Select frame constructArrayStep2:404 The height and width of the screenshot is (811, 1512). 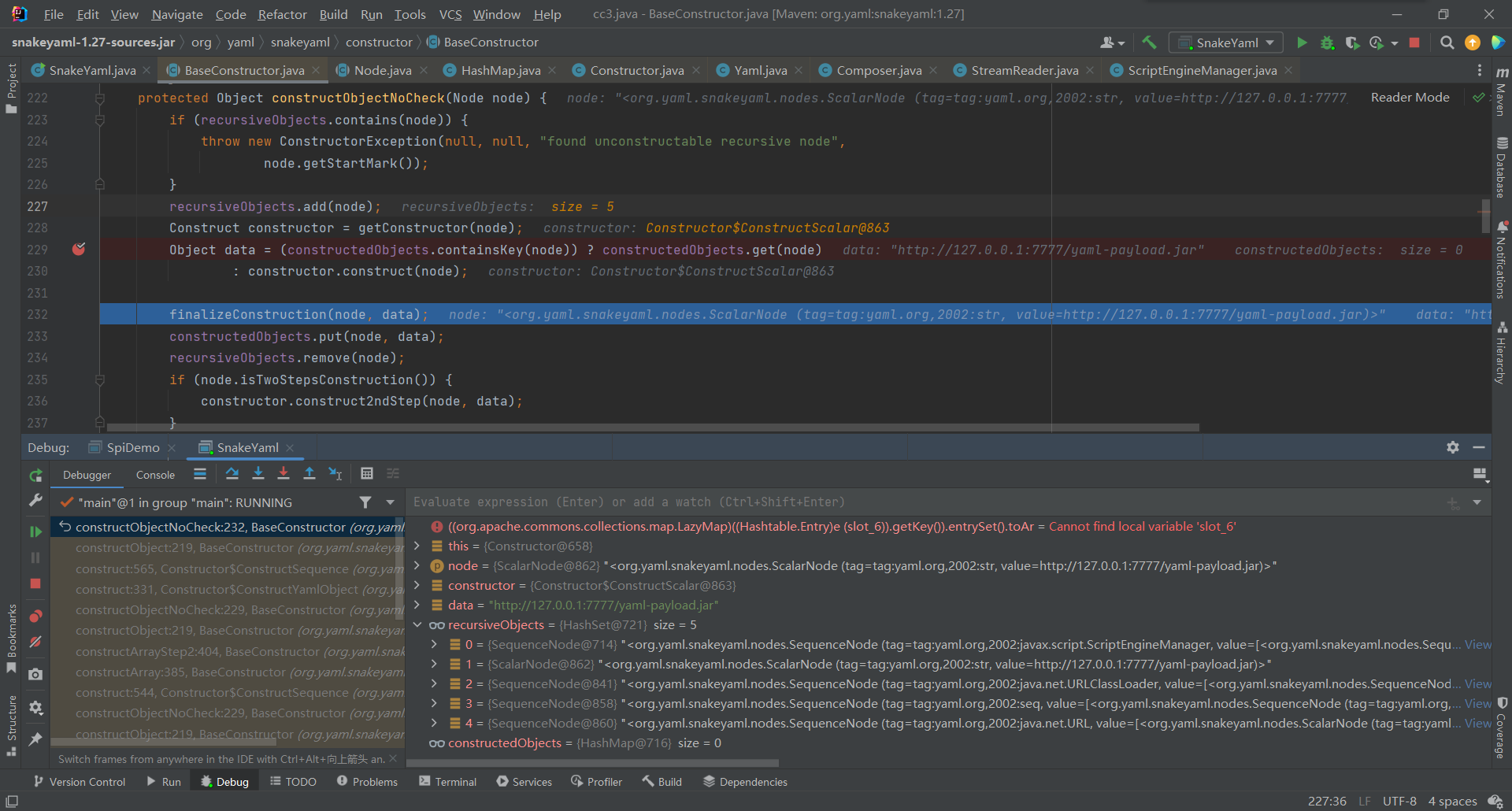click(x=239, y=651)
